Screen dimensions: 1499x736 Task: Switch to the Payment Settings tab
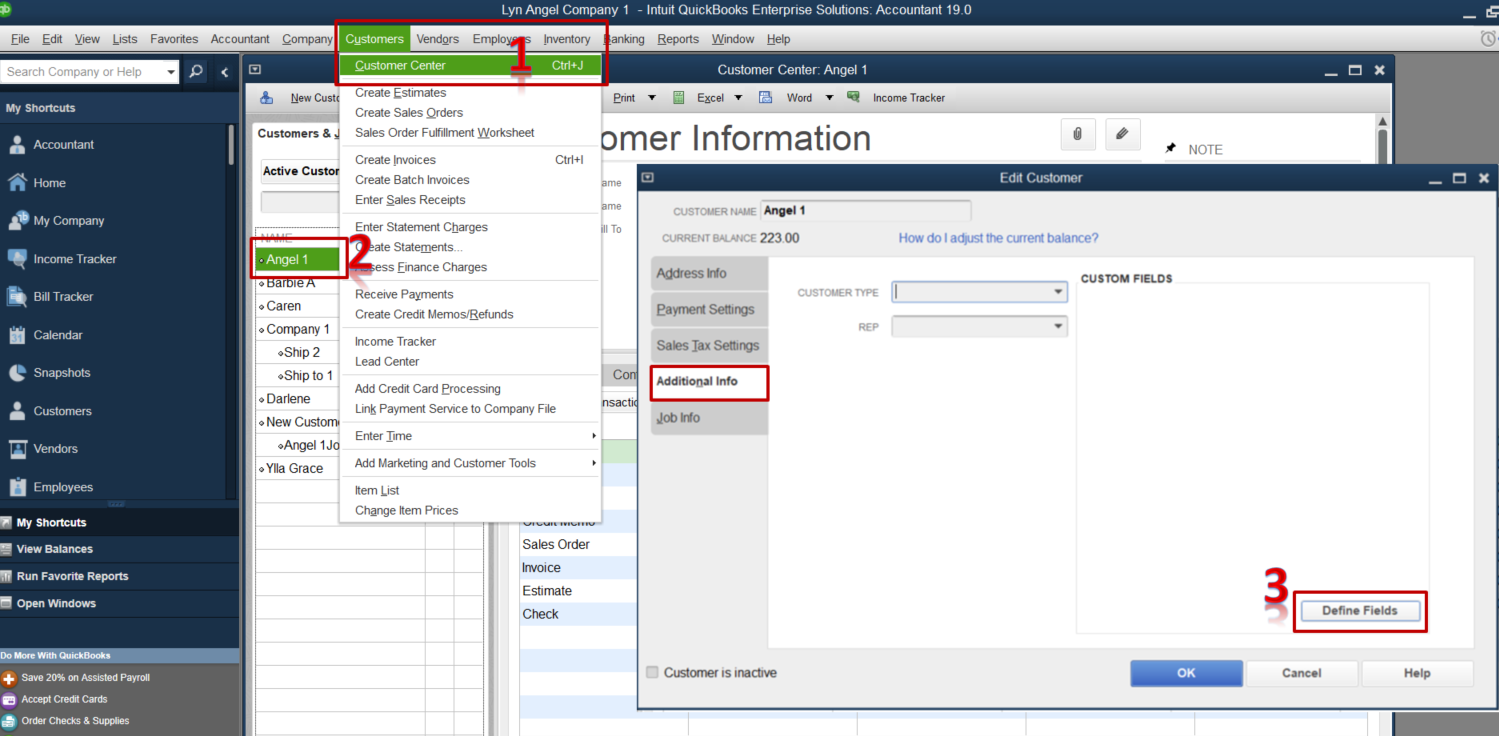coord(709,310)
